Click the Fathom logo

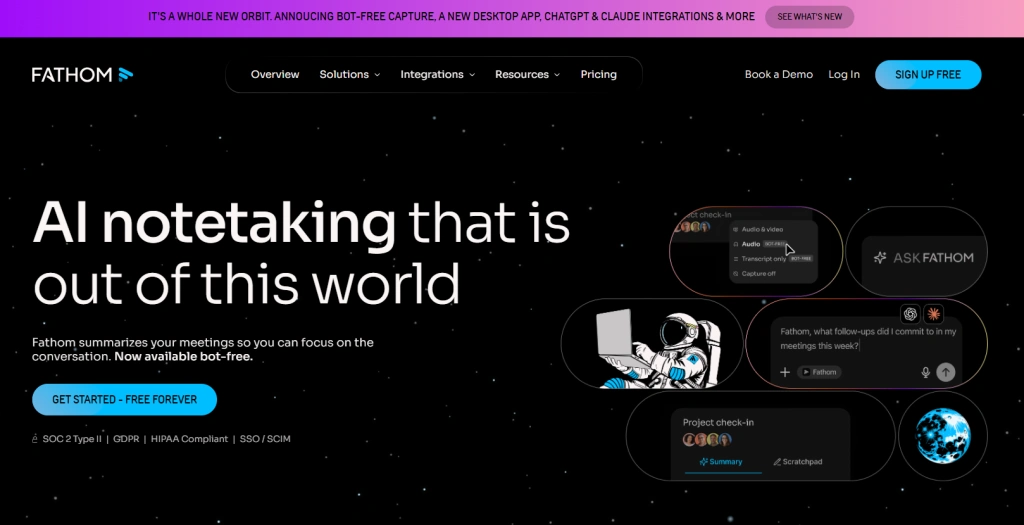pos(82,74)
